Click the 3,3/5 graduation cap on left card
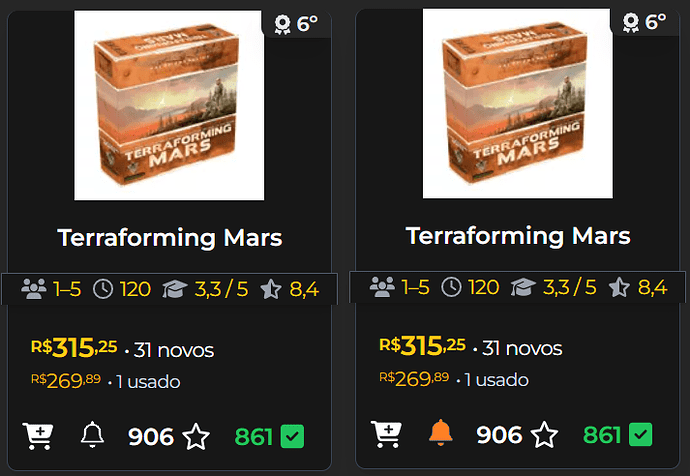The height and width of the screenshot is (476, 690). pyautogui.click(x=175, y=289)
